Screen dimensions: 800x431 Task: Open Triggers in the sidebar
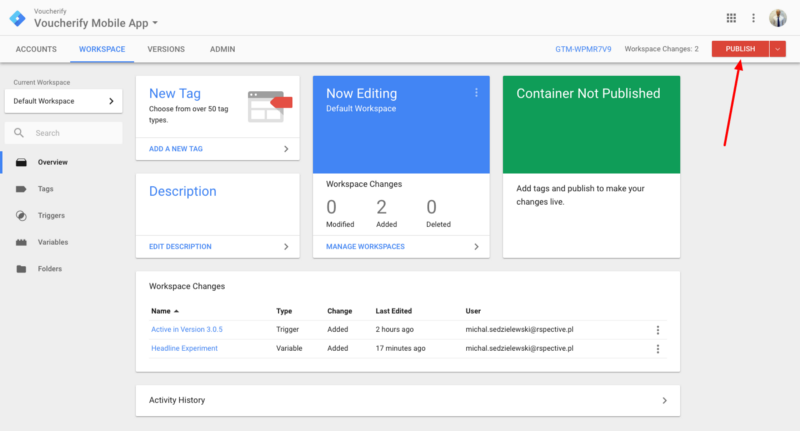[51, 215]
